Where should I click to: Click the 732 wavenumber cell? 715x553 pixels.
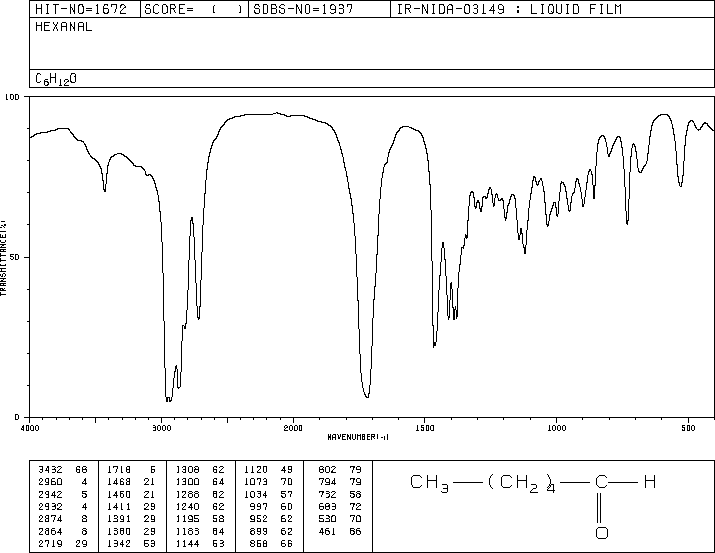click(327, 494)
